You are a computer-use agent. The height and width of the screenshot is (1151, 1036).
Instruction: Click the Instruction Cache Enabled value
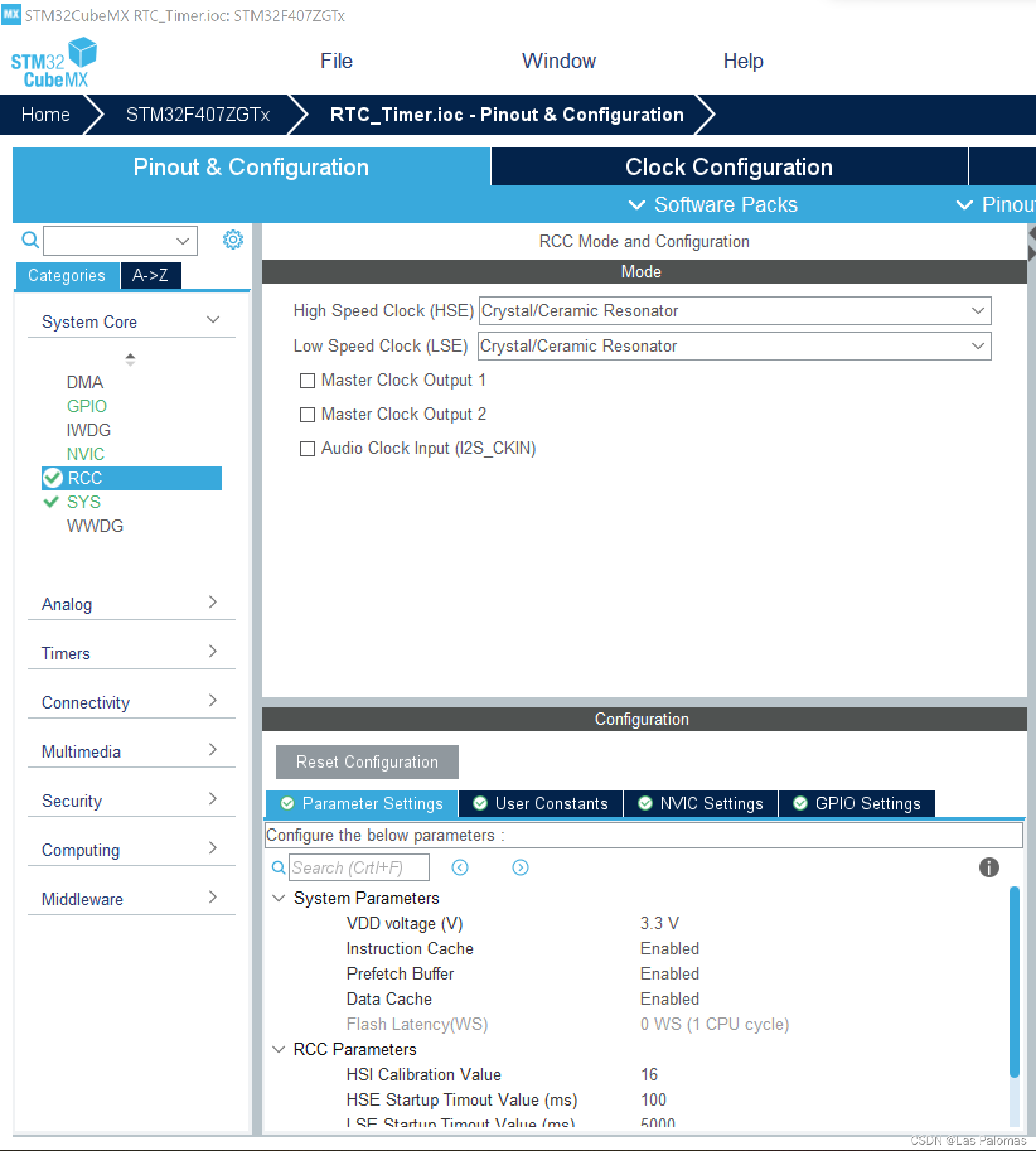670,949
